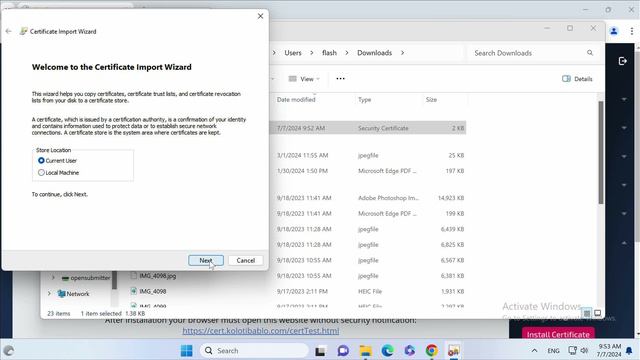Image resolution: width=640 pixels, height=360 pixels.
Task: Switch to details view layout icon
Action: [587, 313]
